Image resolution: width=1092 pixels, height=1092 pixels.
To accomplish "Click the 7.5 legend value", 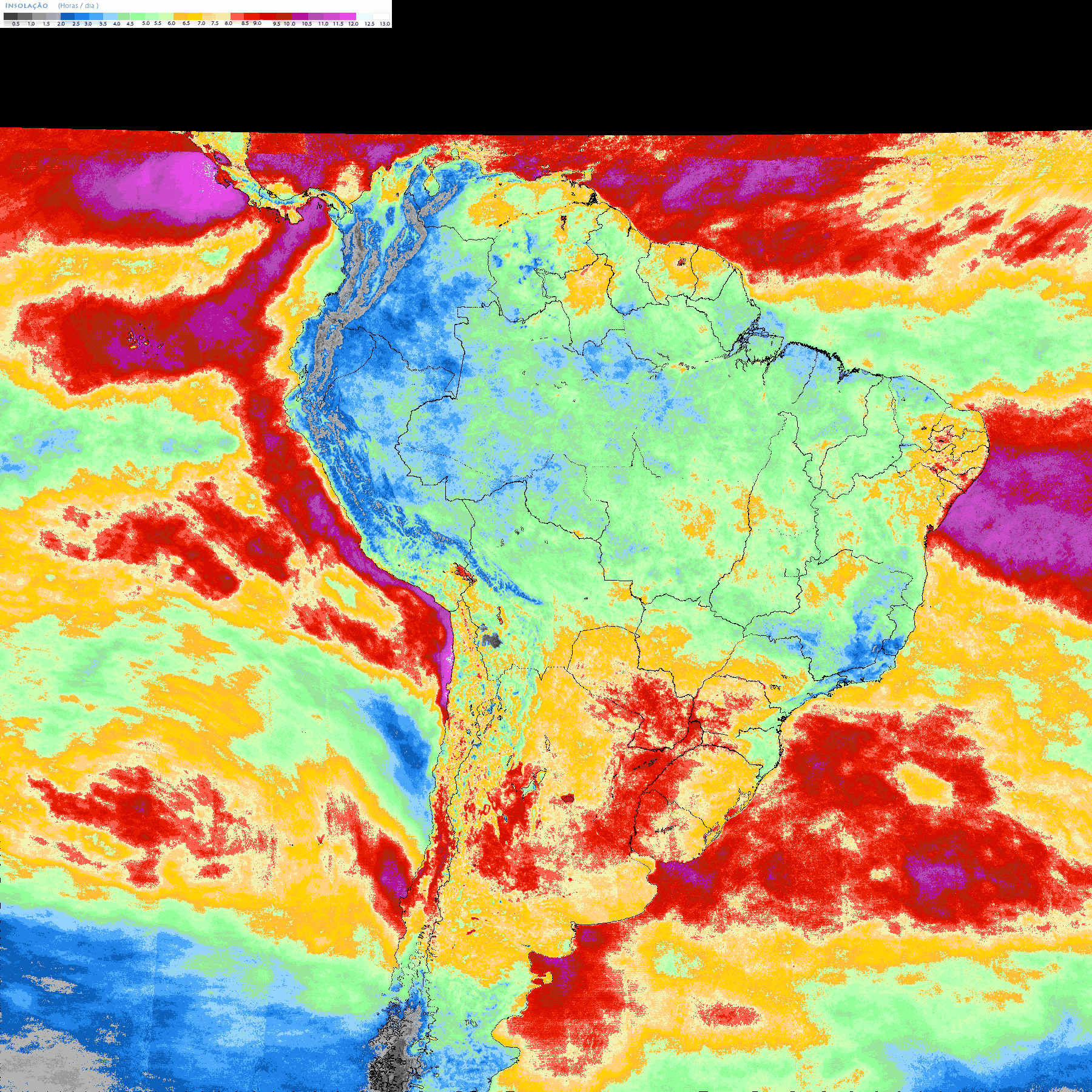I will point(215,23).
